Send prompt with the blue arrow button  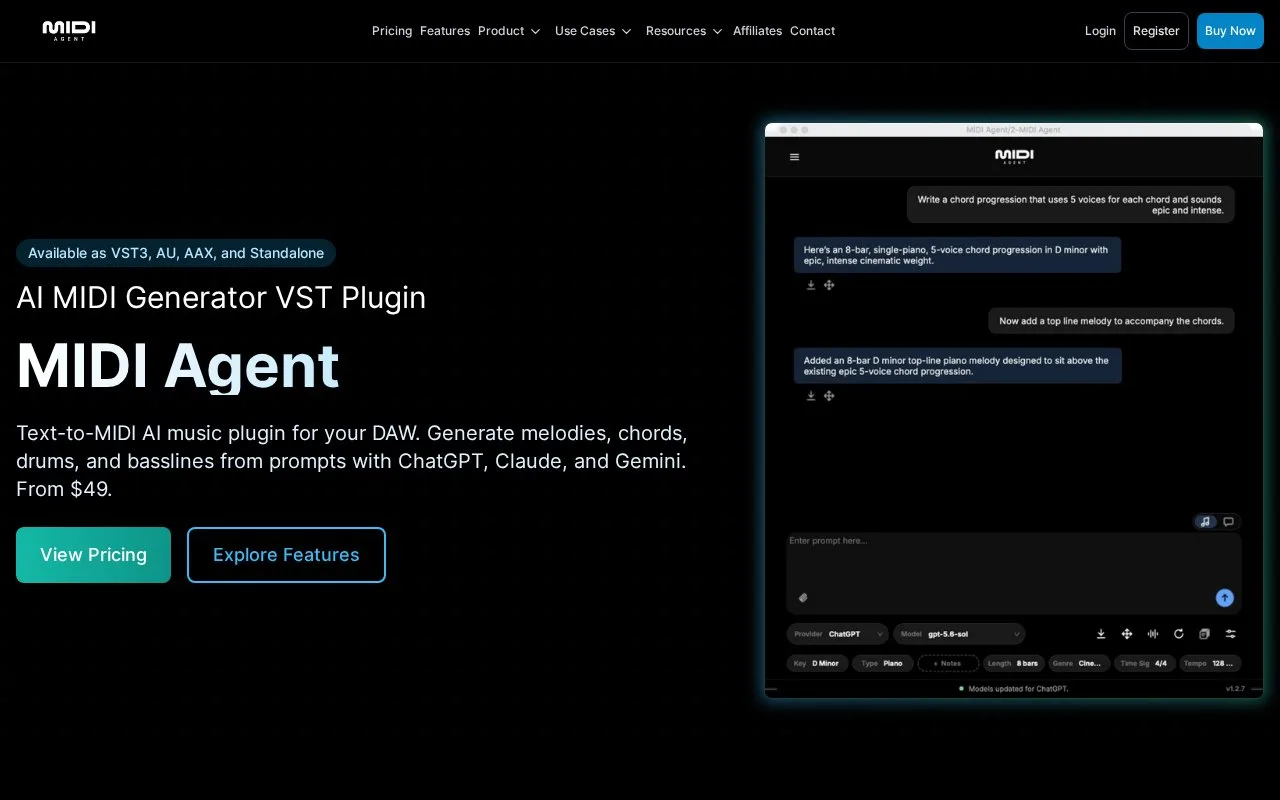click(1224, 598)
